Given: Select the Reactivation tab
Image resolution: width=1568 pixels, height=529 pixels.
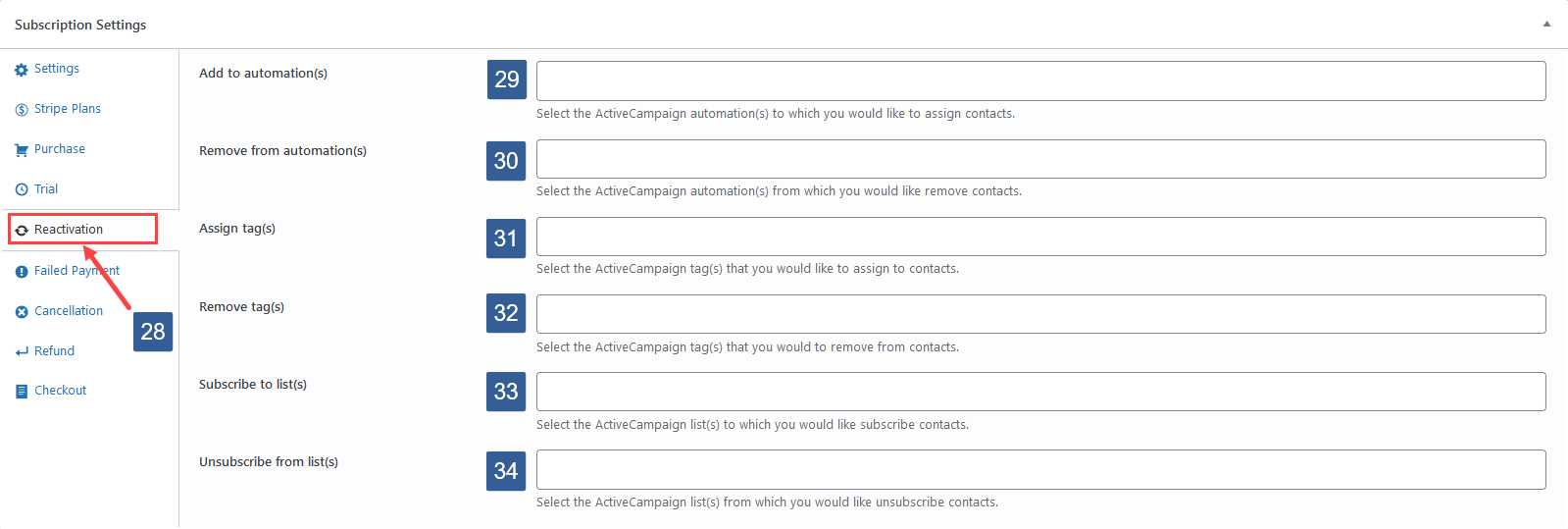Looking at the screenshot, I should 68,230.
